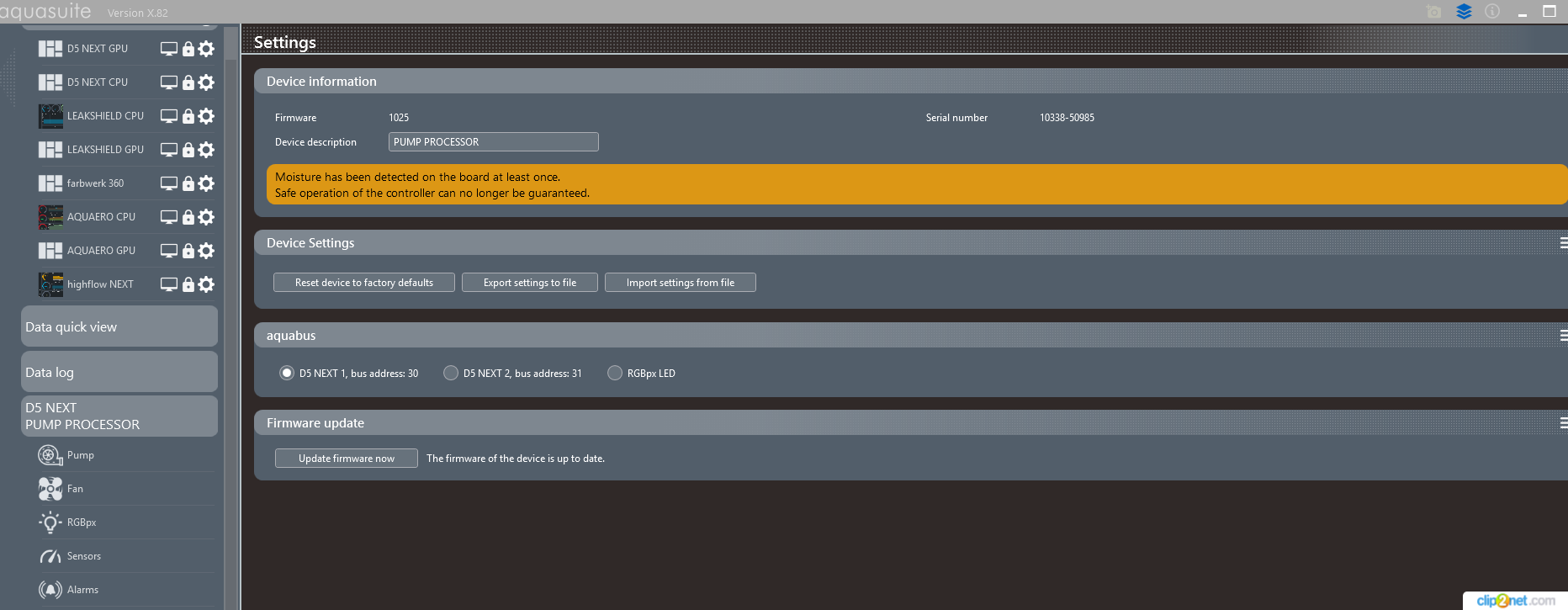
Task: Open the gear settings for farbwerk 360
Action: pos(206,183)
